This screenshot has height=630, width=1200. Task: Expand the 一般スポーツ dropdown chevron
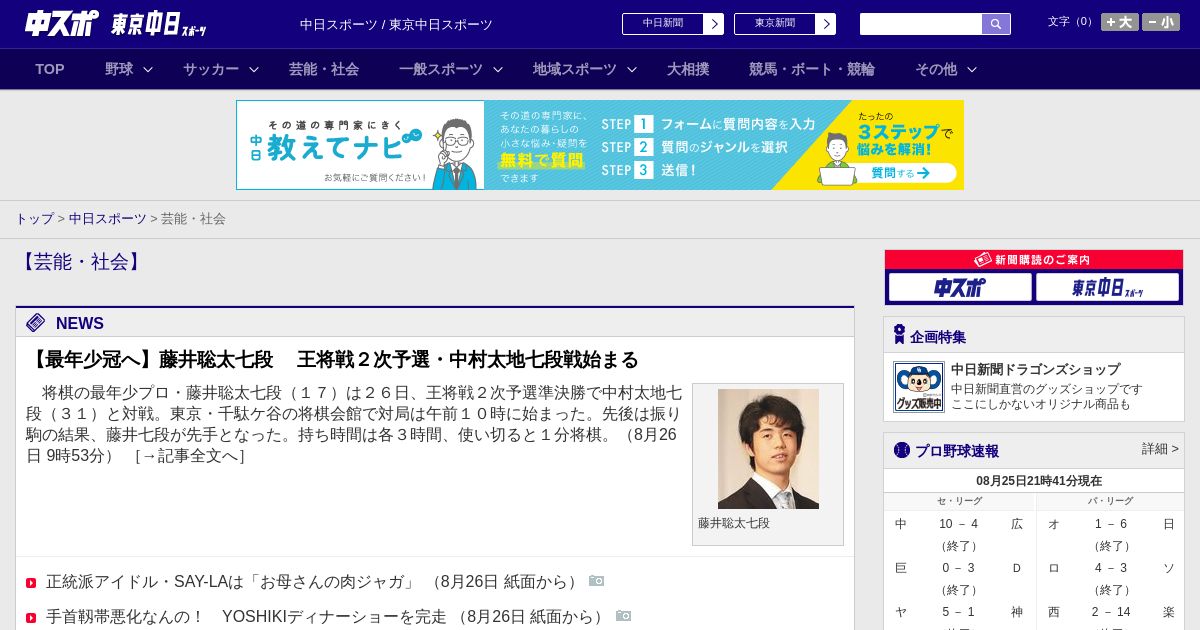click(x=498, y=70)
